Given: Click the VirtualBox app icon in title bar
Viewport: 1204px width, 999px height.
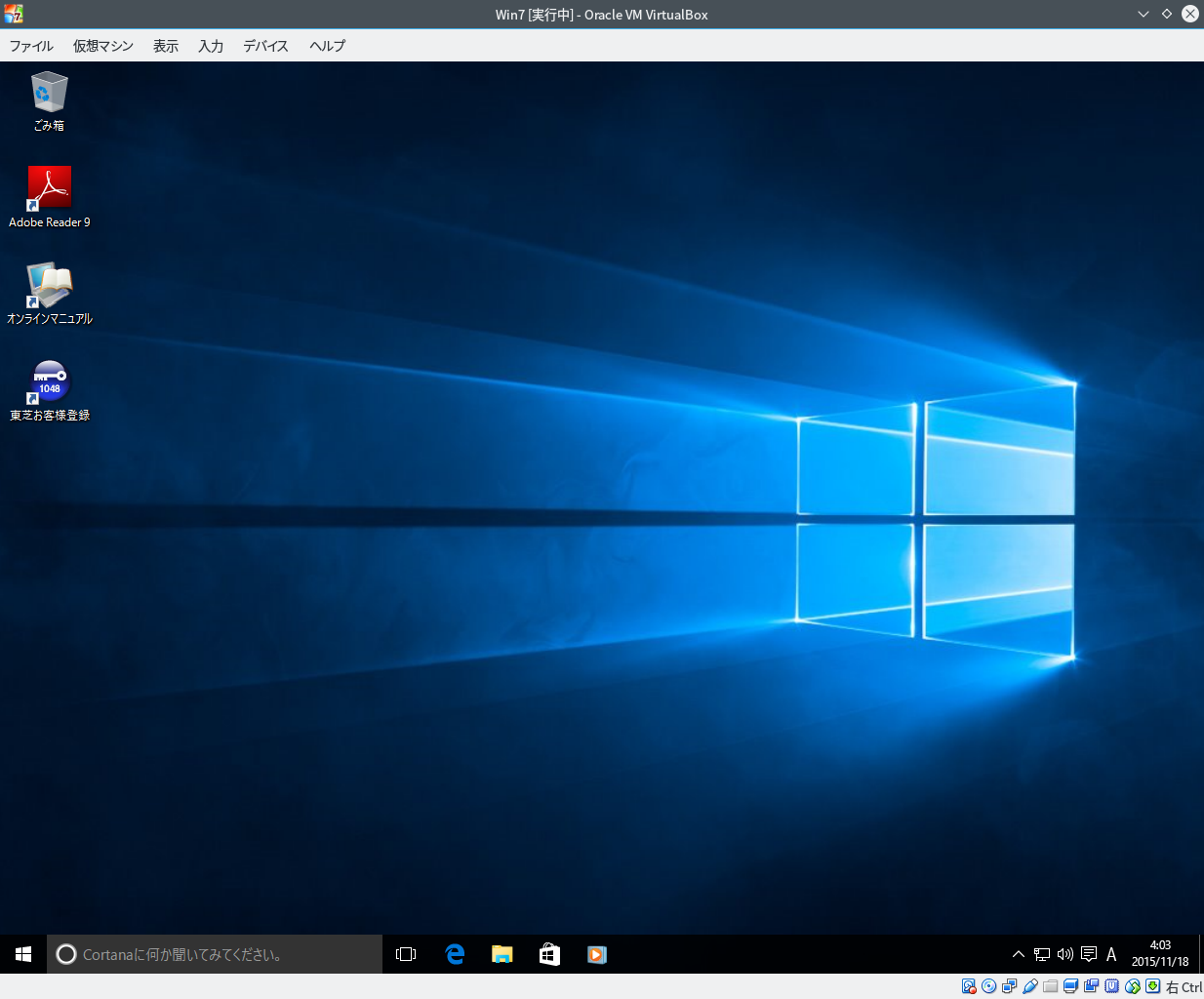Looking at the screenshot, I should pyautogui.click(x=14, y=14).
